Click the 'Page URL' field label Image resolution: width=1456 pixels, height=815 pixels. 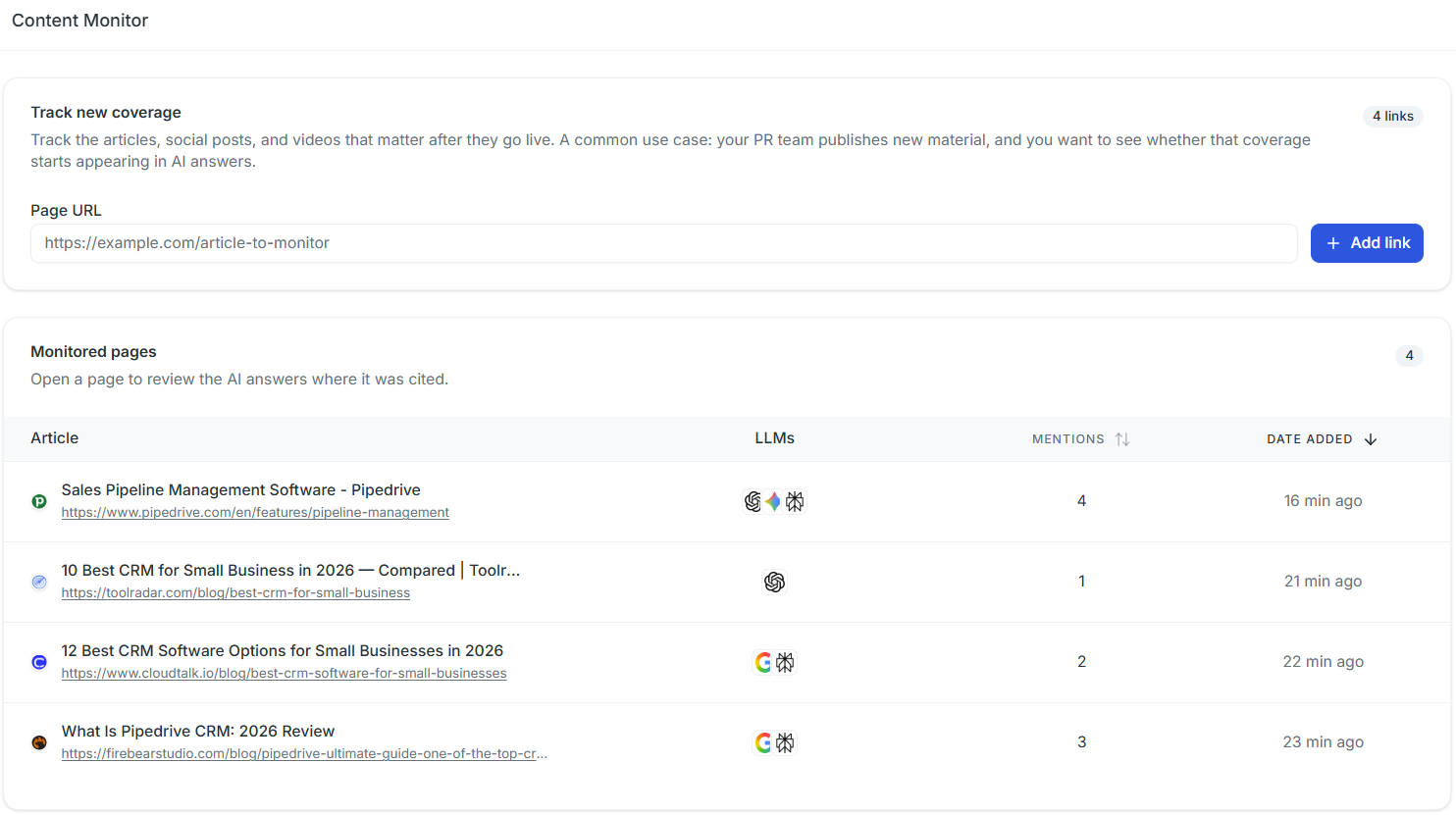pos(66,211)
